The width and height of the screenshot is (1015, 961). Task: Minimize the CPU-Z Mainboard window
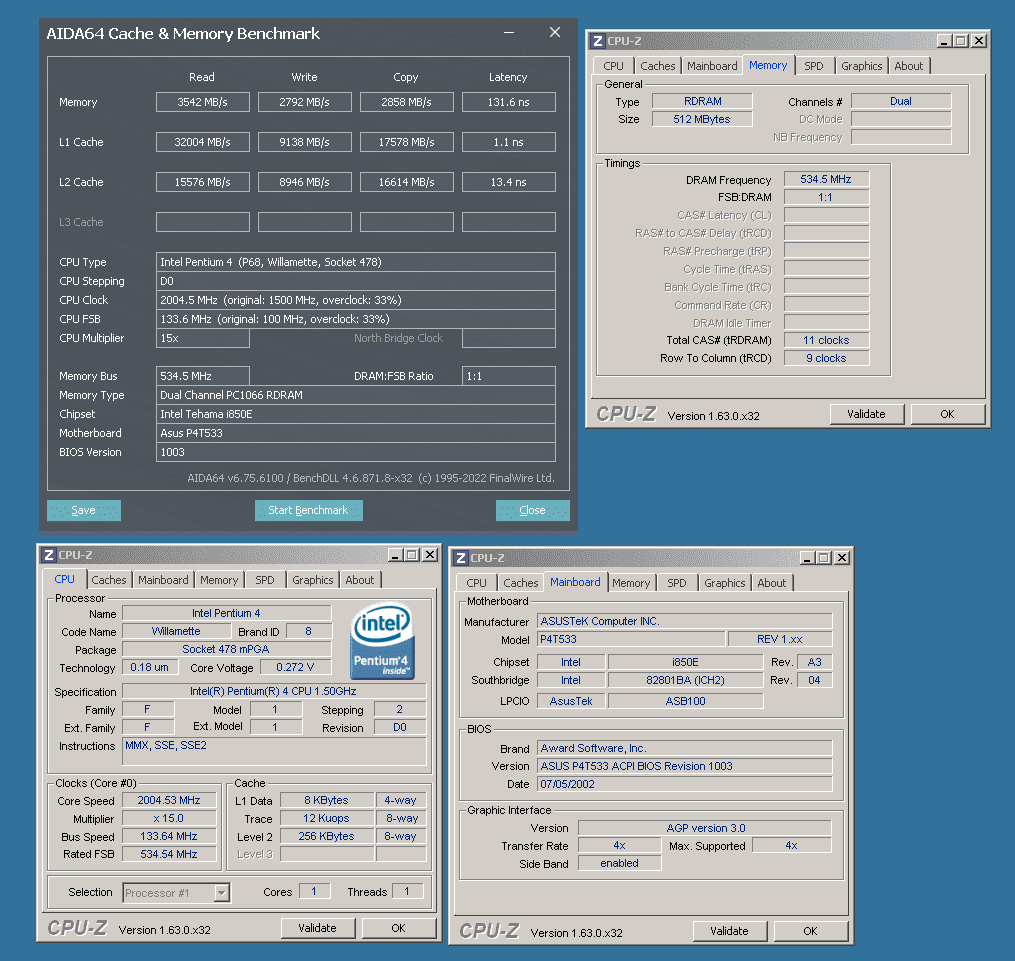pyautogui.click(x=807, y=558)
